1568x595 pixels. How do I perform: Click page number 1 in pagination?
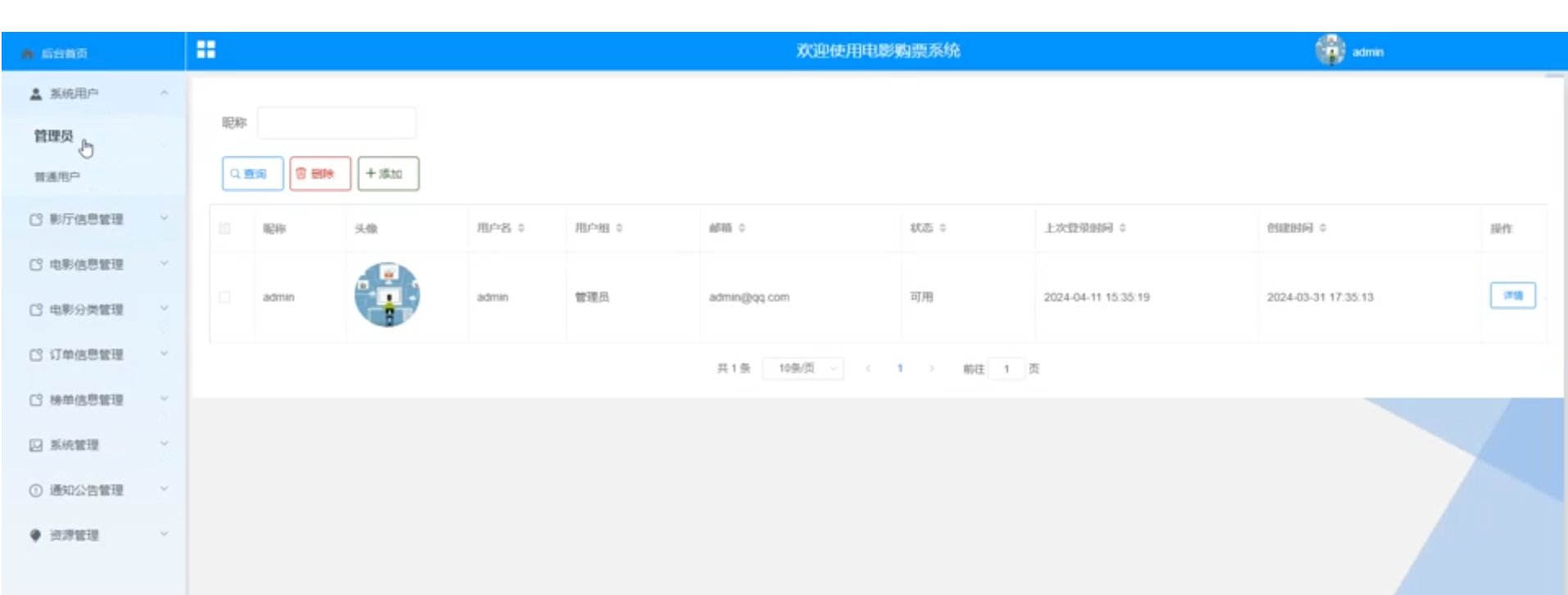point(900,368)
